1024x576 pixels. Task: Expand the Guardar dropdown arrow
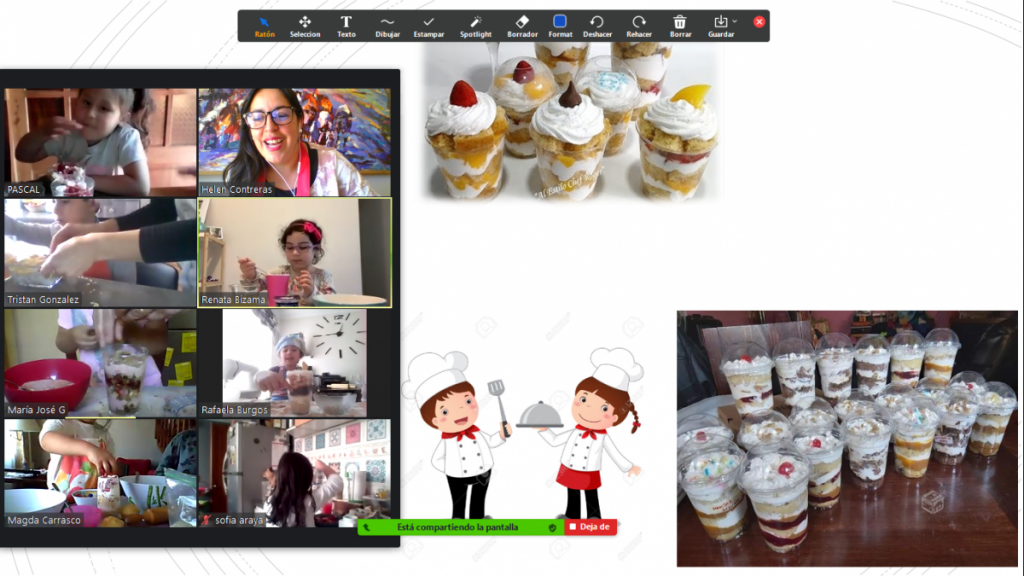click(735, 21)
